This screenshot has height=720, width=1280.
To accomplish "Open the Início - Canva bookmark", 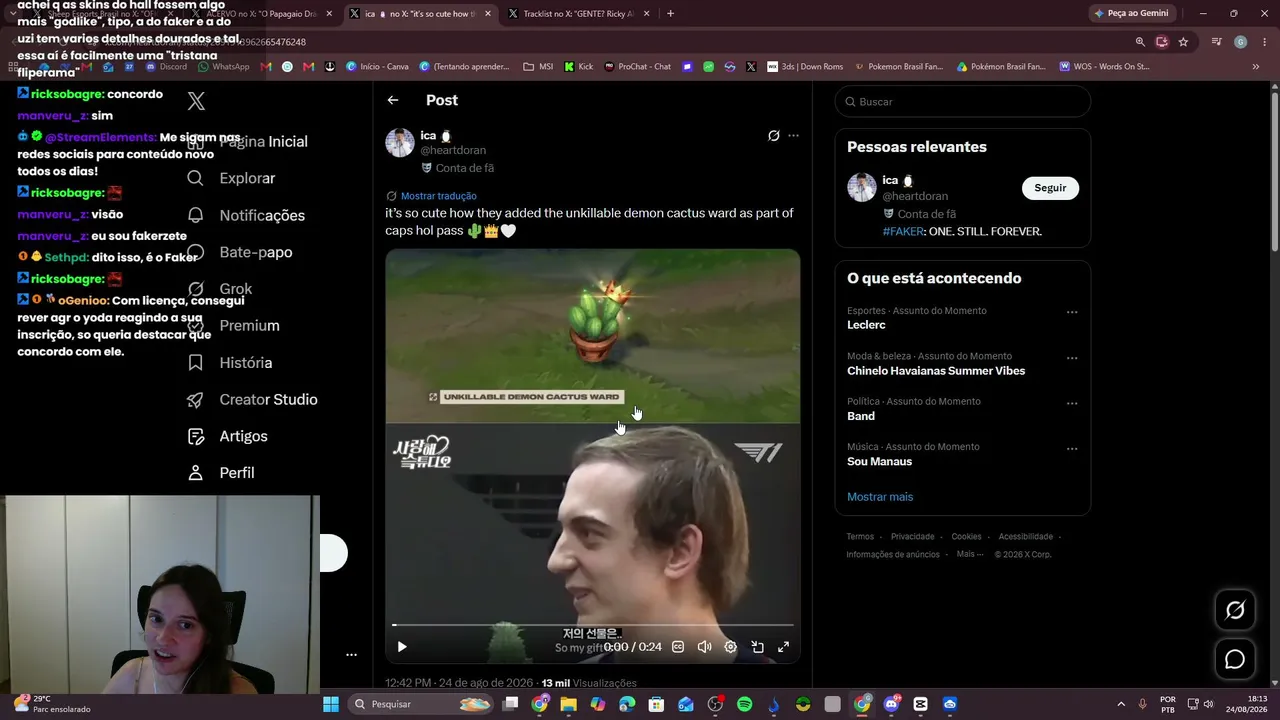I will coord(377,67).
